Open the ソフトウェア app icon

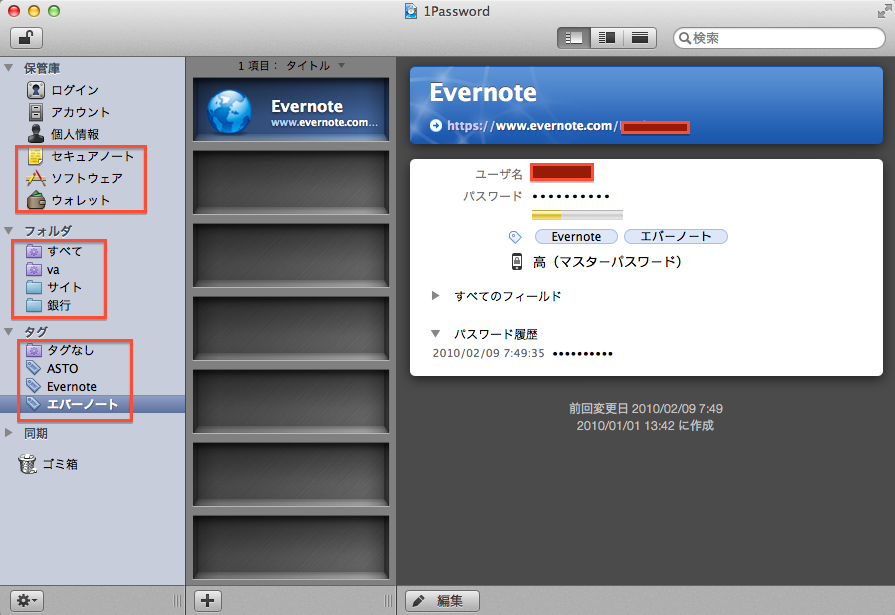tap(35, 178)
